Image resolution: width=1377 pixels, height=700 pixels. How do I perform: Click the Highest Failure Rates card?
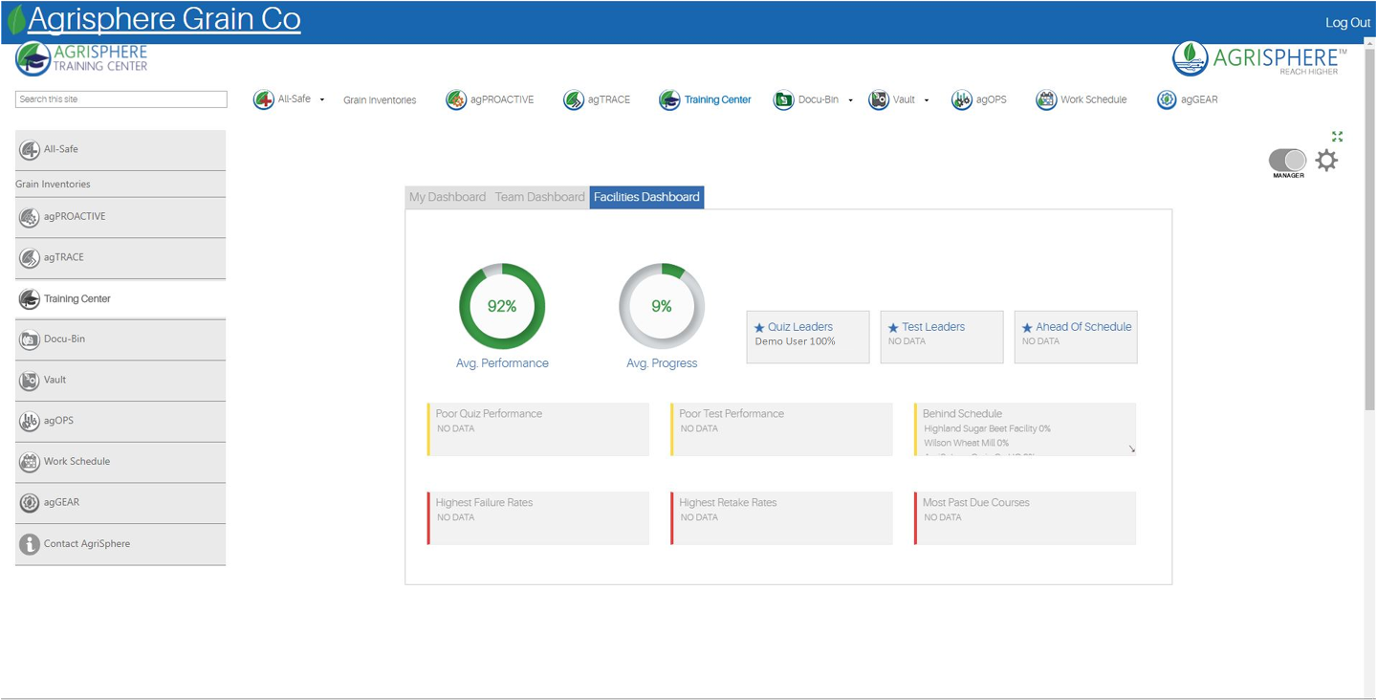pyautogui.click(x=538, y=518)
